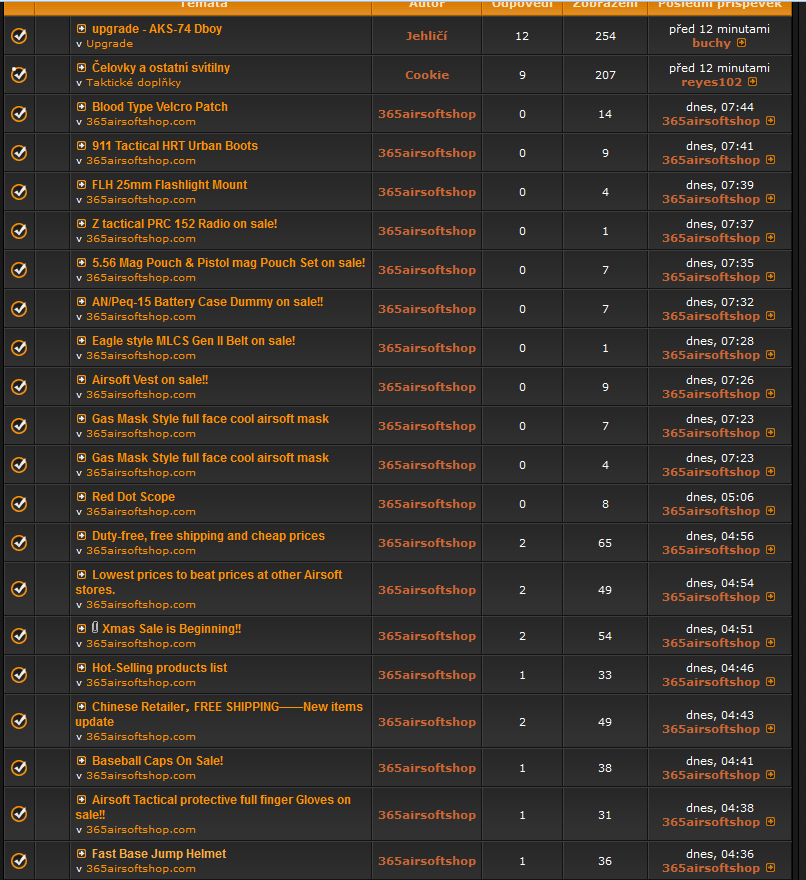The height and width of the screenshot is (880, 806).
Task: Open the "911 Tactical HRT Urban Boots" thread
Action: coord(175,146)
